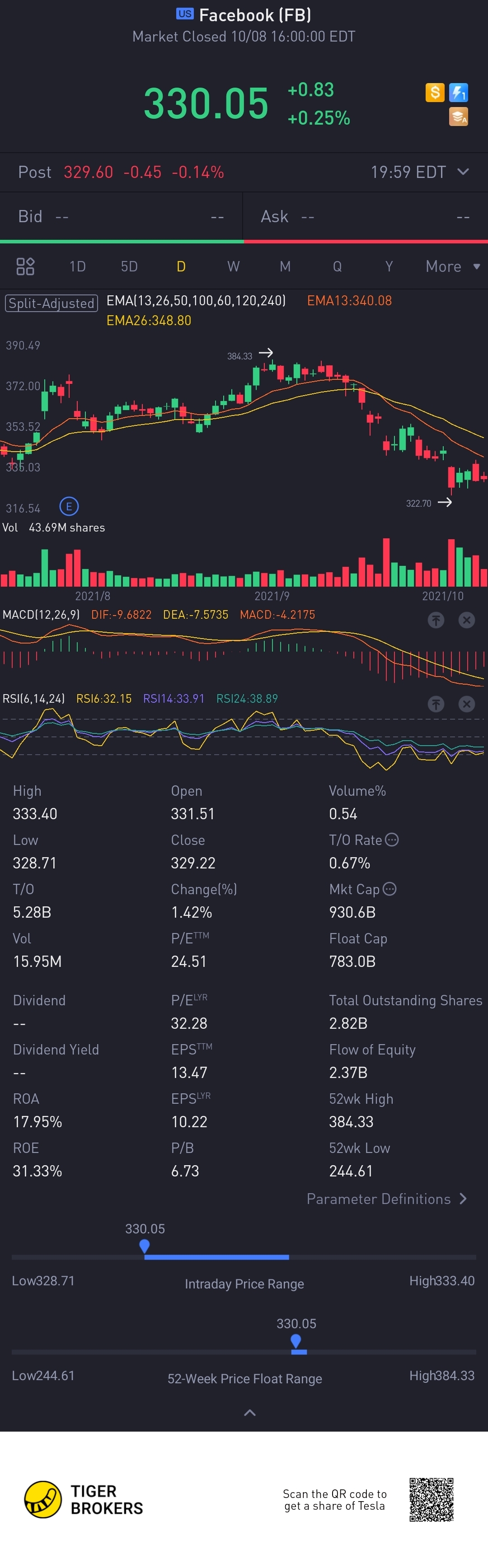The height and width of the screenshot is (1568, 488).
Task: Tap the 52wk High value 384.33
Action: pyautogui.click(x=352, y=1122)
